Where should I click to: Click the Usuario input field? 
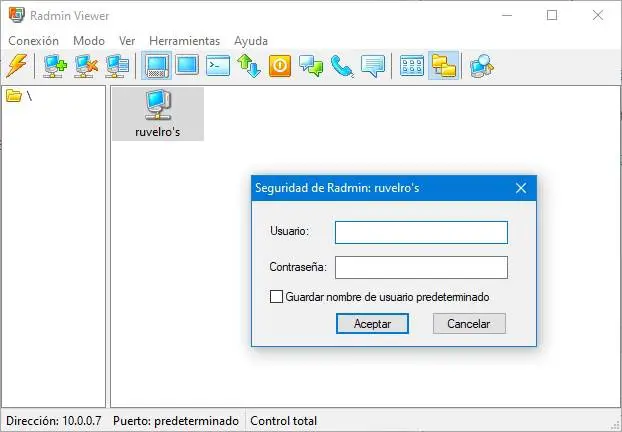(x=421, y=232)
